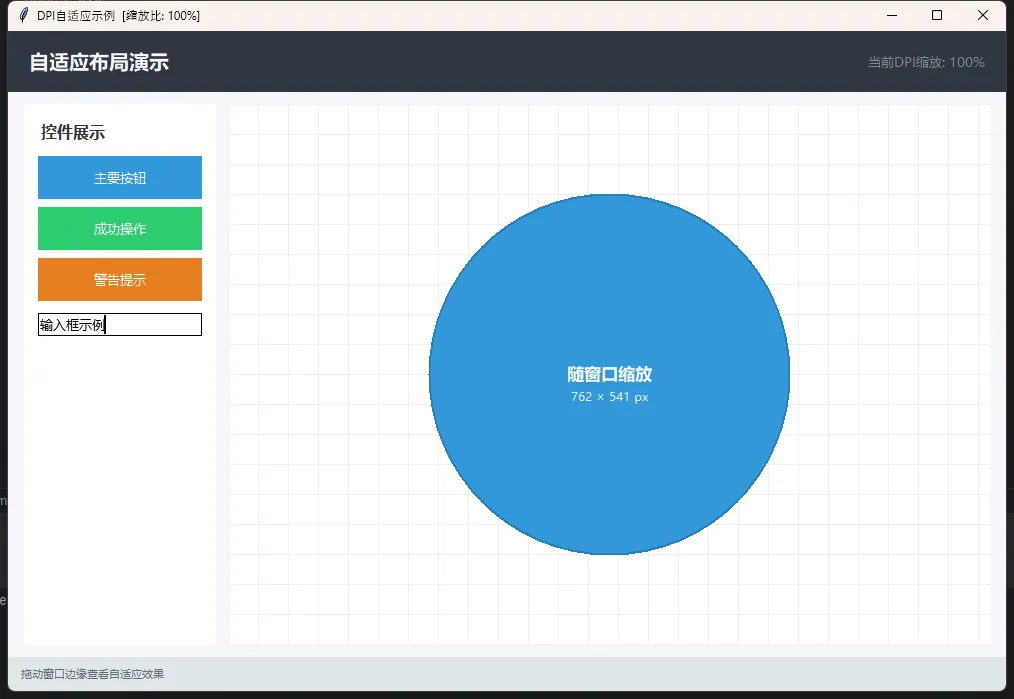Click the top part of the blue circle
1014x699 pixels.
point(609,240)
